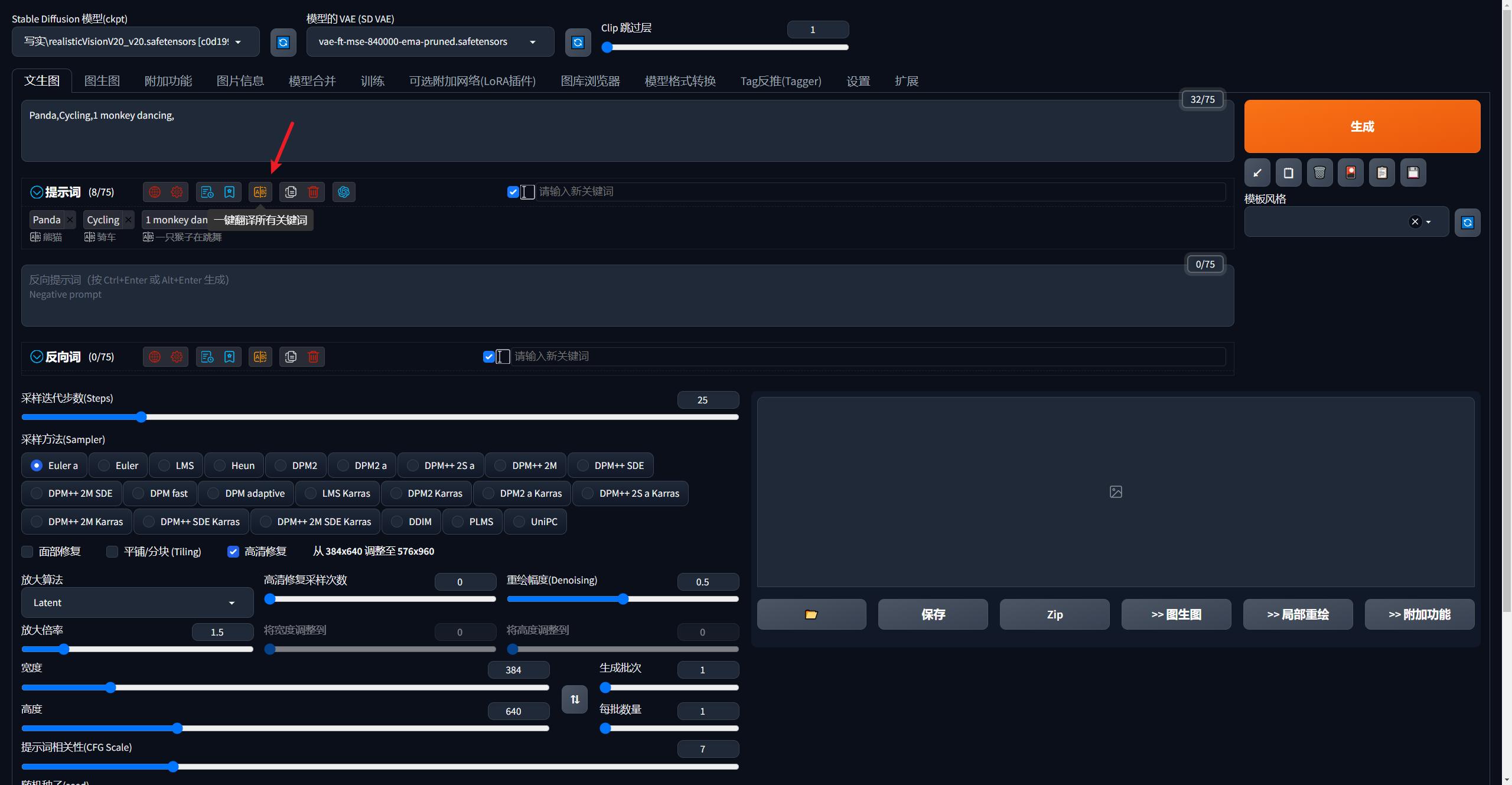
Task: Open the Stable Diffusion 模型 checkpoint dropdown
Action: (136, 42)
